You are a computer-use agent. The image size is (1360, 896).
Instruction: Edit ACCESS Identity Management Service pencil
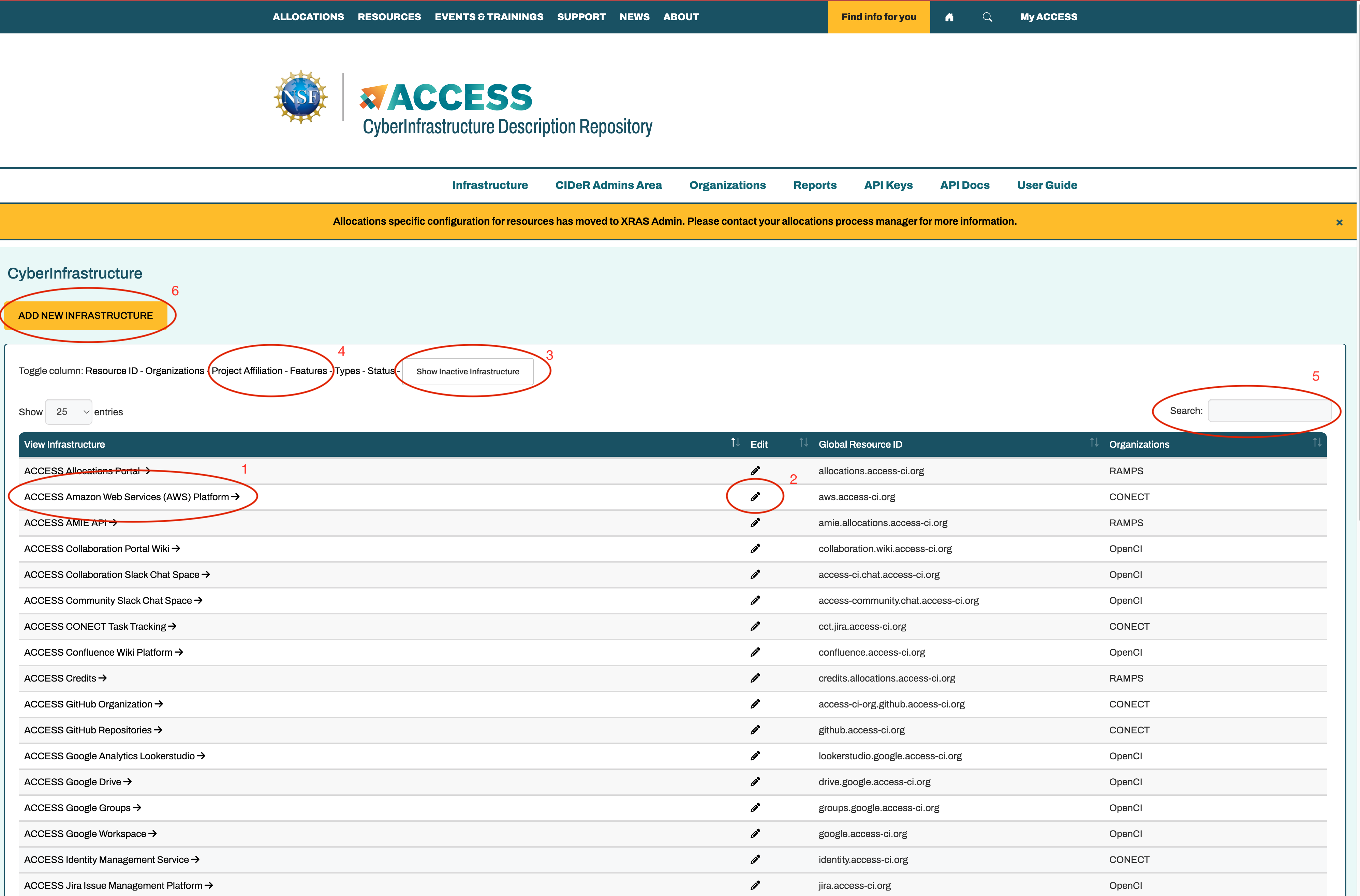[755, 860]
